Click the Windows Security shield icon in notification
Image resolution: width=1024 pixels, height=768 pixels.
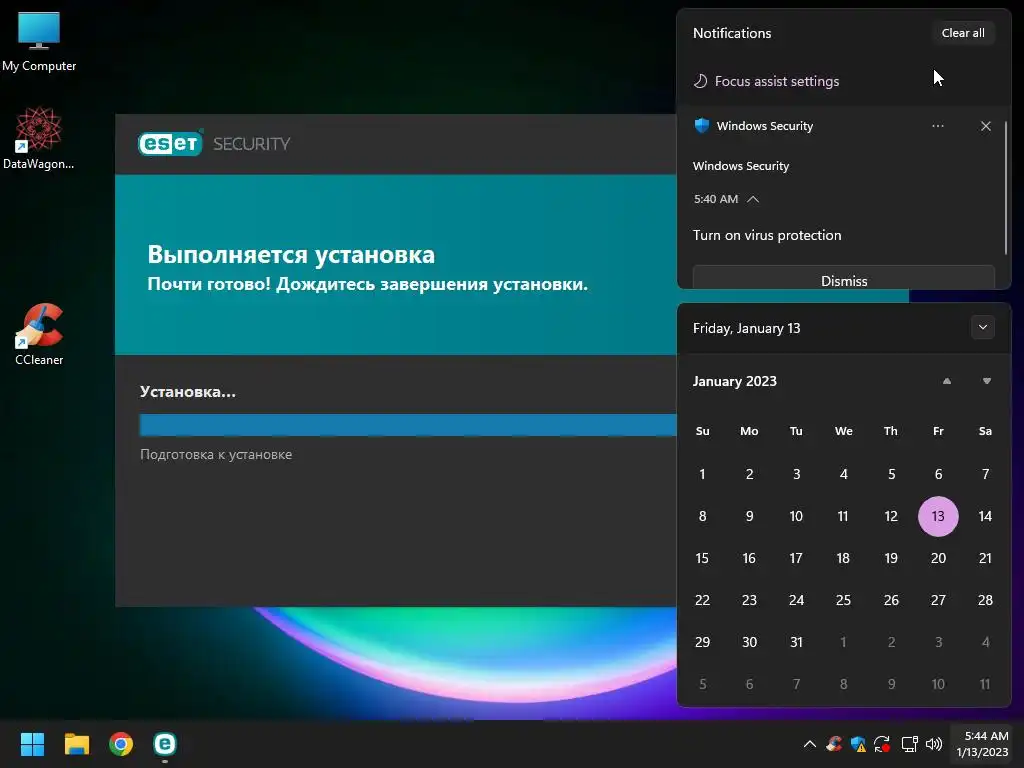click(701, 125)
